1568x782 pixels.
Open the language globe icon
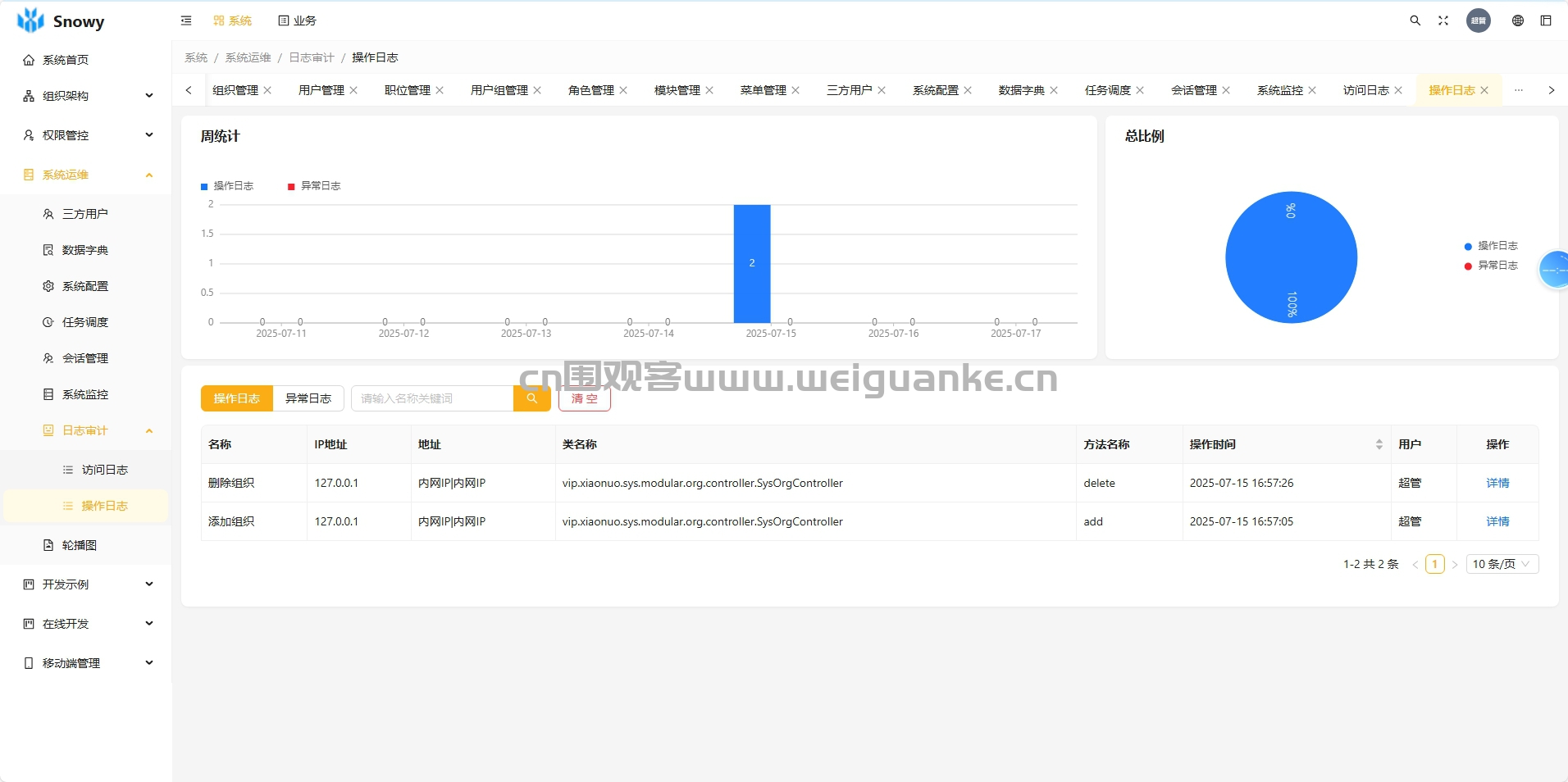click(1518, 20)
